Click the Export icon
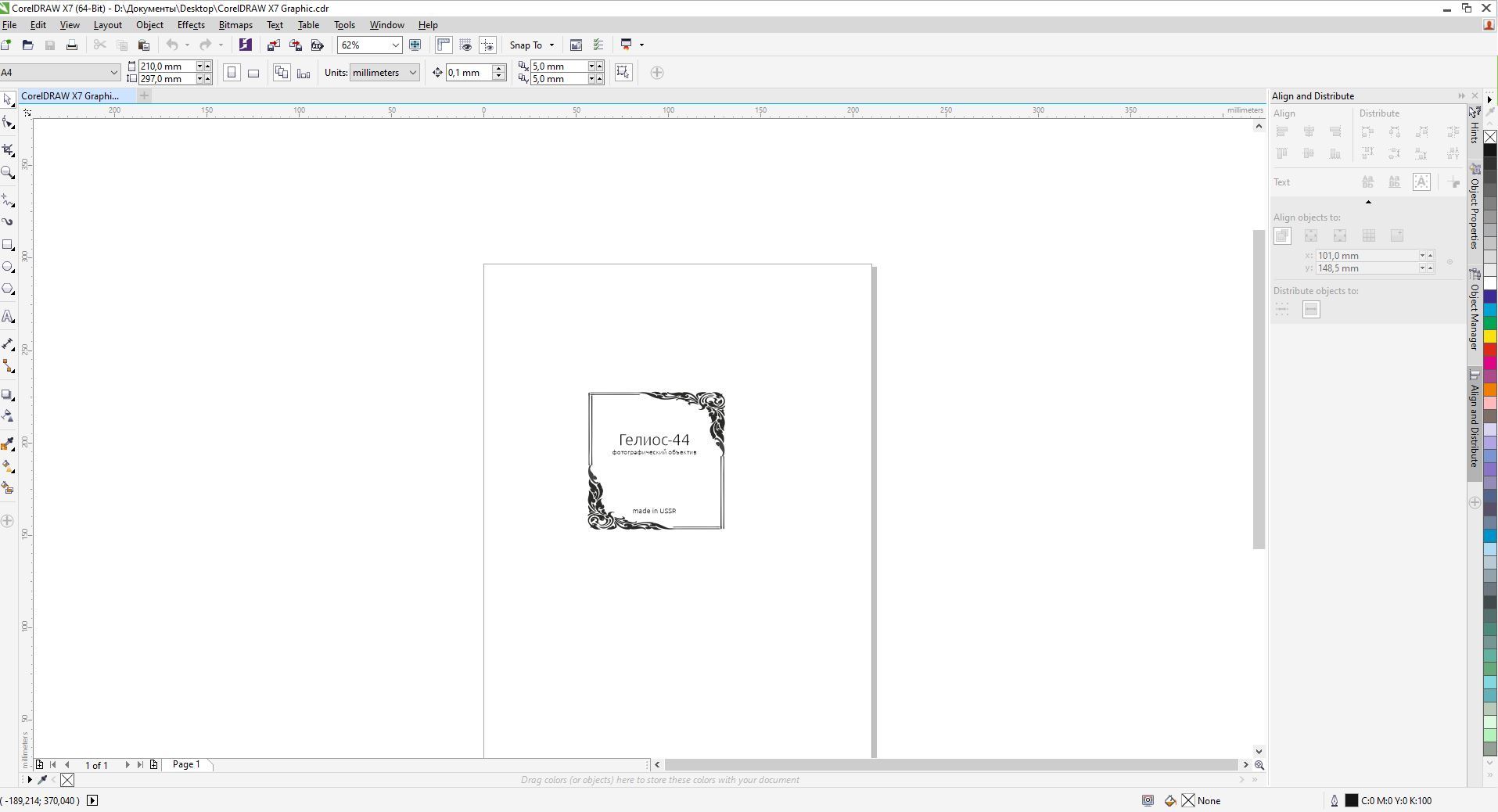 pos(295,45)
